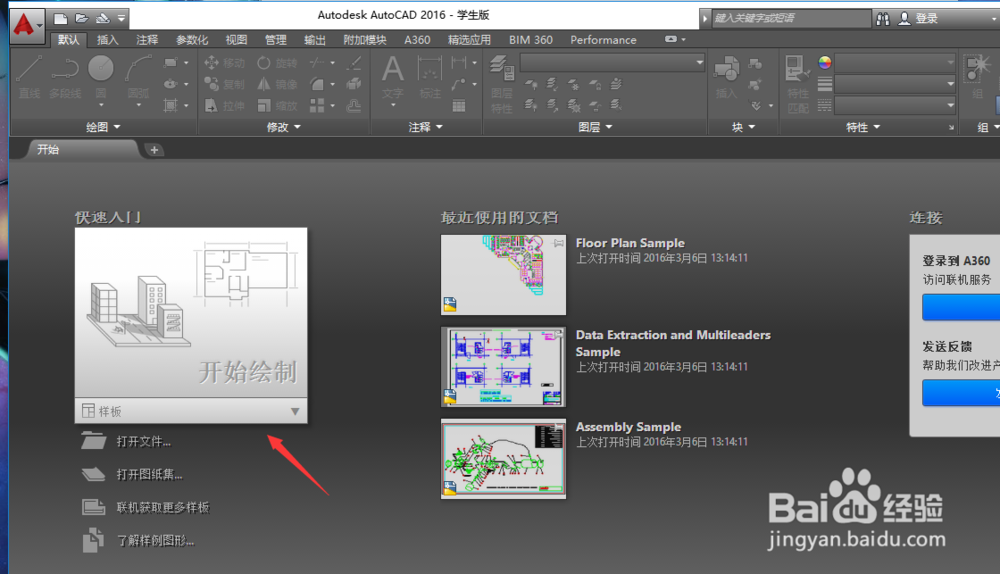Click the 旋转 (Rotate) tool
The width and height of the screenshot is (1000, 574).
277,63
